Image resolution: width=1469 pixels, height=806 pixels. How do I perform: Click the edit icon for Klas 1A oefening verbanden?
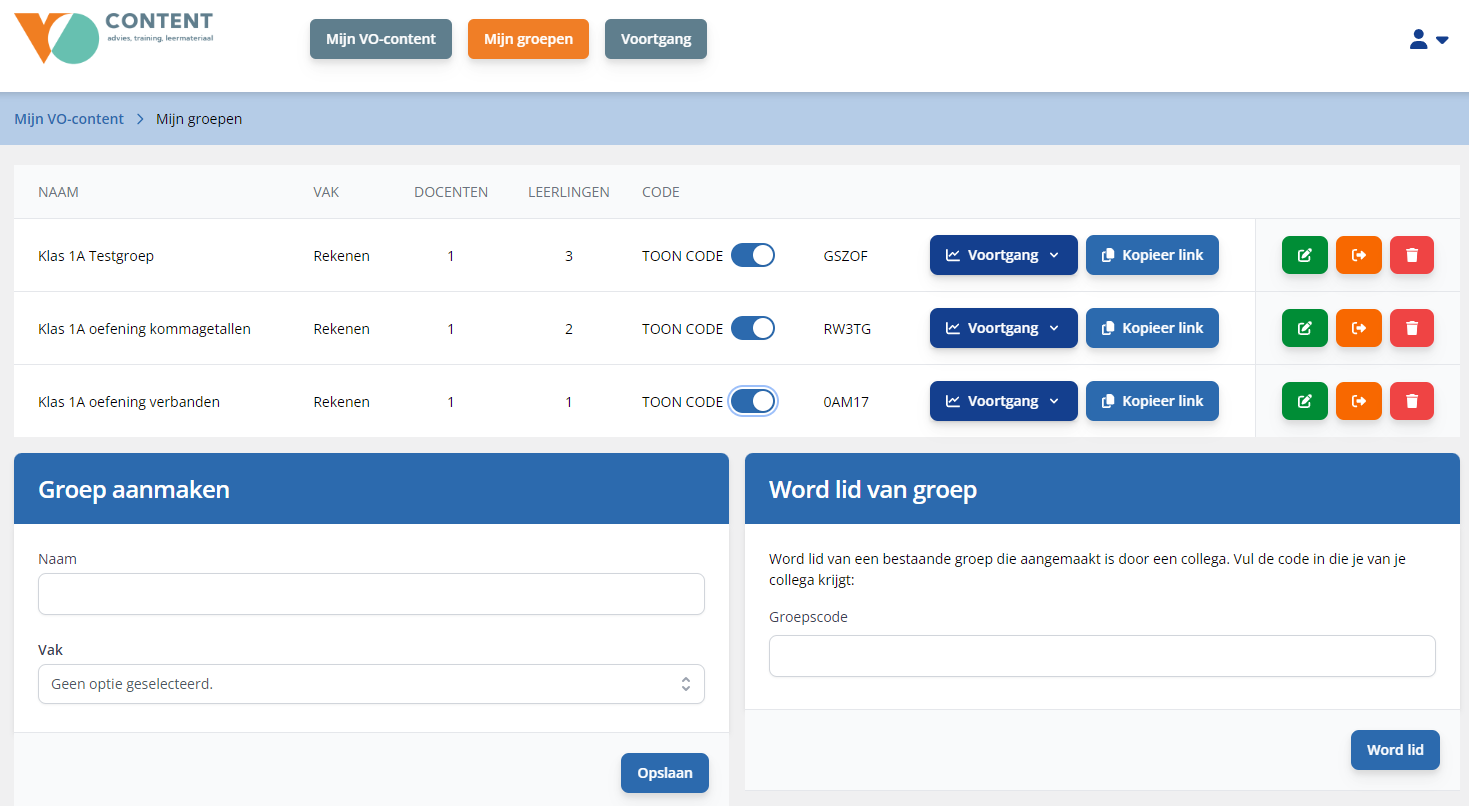point(1304,401)
